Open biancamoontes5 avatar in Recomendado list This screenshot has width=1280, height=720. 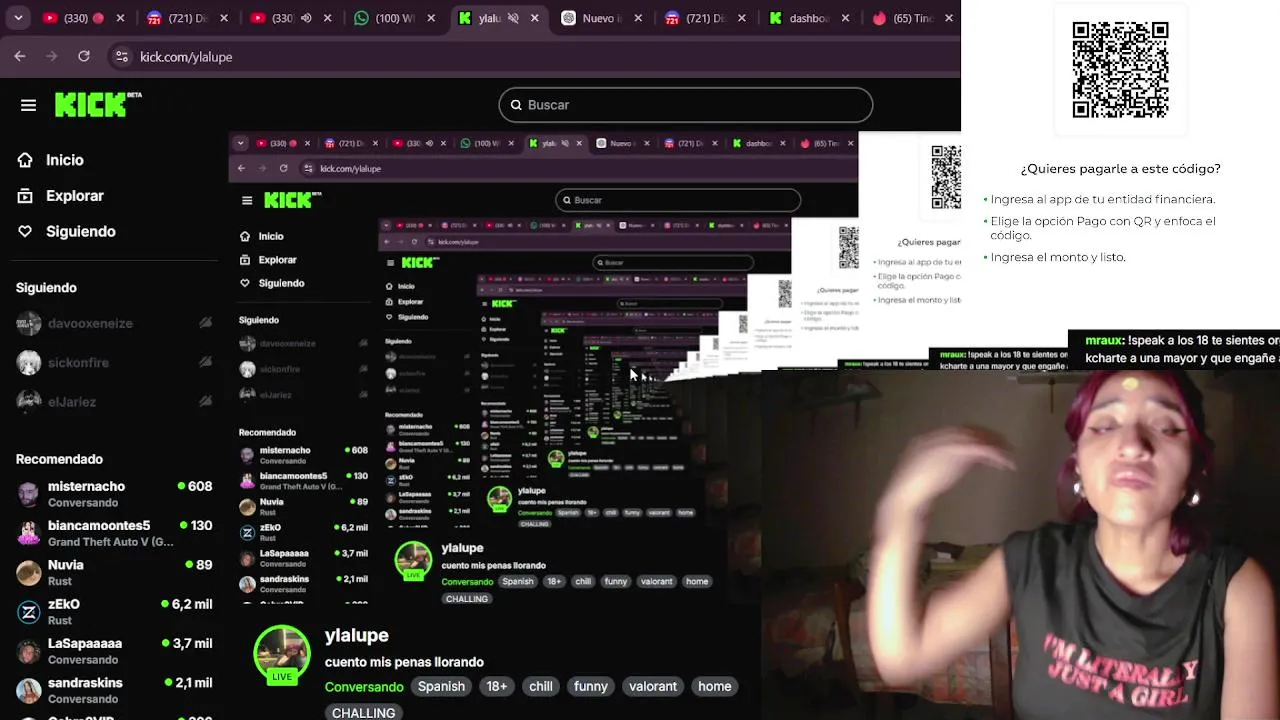pos(29,533)
